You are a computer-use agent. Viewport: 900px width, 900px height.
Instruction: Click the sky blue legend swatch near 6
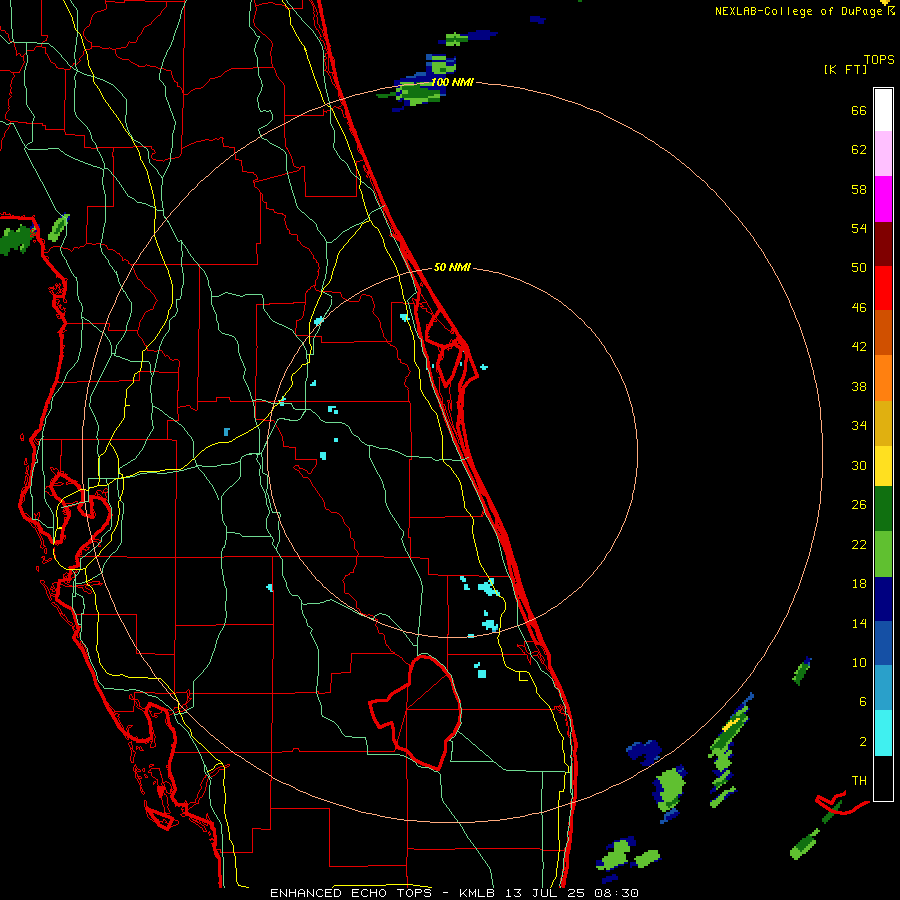[x=883, y=688]
